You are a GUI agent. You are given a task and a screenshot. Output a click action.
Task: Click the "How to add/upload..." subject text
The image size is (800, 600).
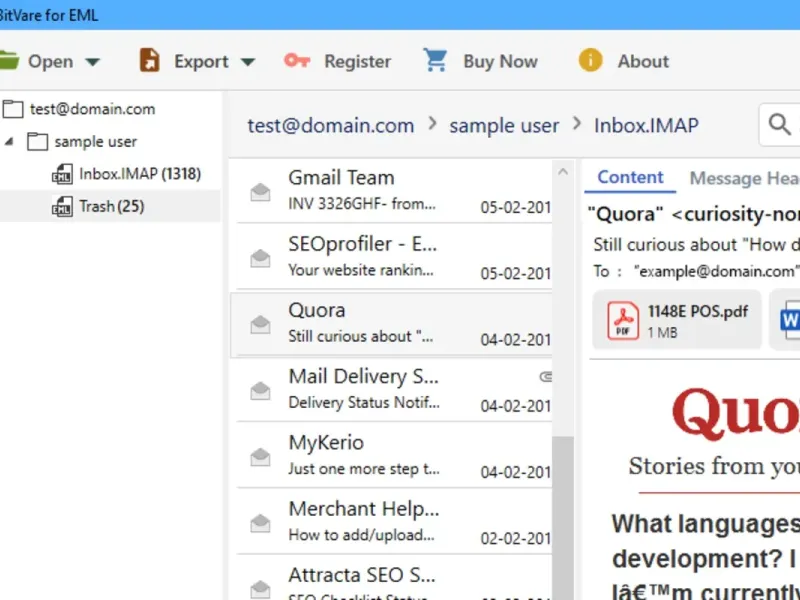tap(361, 535)
